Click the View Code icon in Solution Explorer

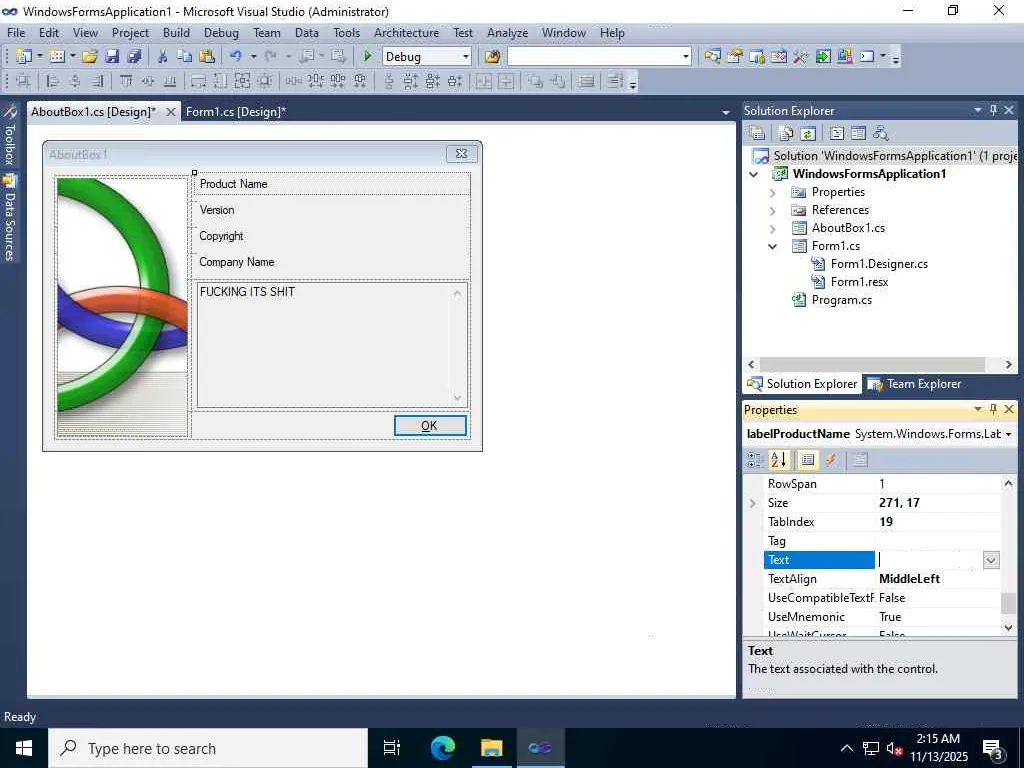click(x=837, y=133)
